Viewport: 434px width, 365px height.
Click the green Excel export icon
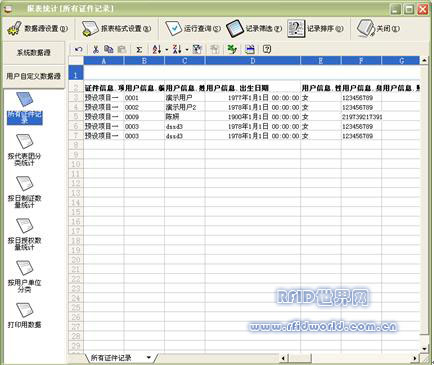[x=232, y=49]
